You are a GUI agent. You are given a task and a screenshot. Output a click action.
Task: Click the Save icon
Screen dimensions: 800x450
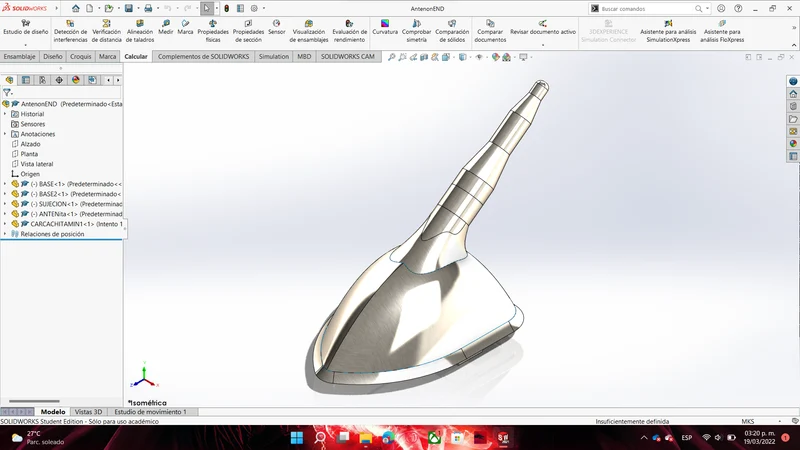point(129,8)
